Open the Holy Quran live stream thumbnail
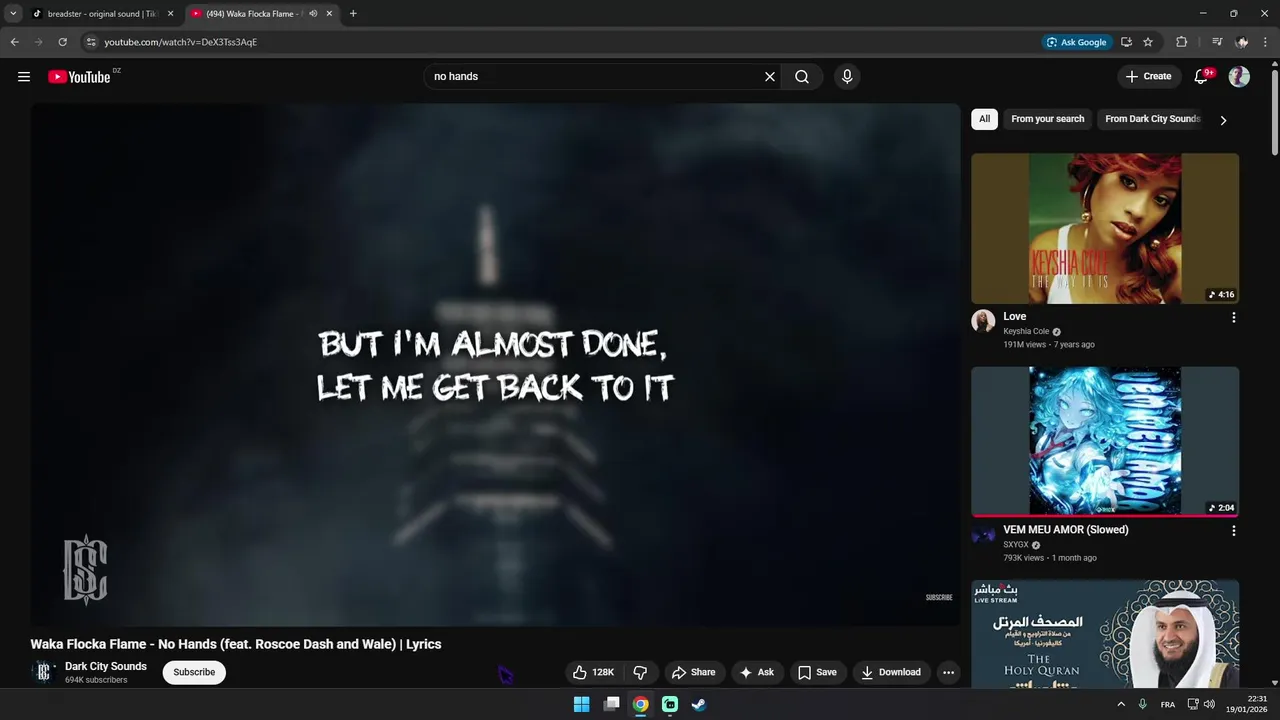The image size is (1280, 720). pos(1105,634)
